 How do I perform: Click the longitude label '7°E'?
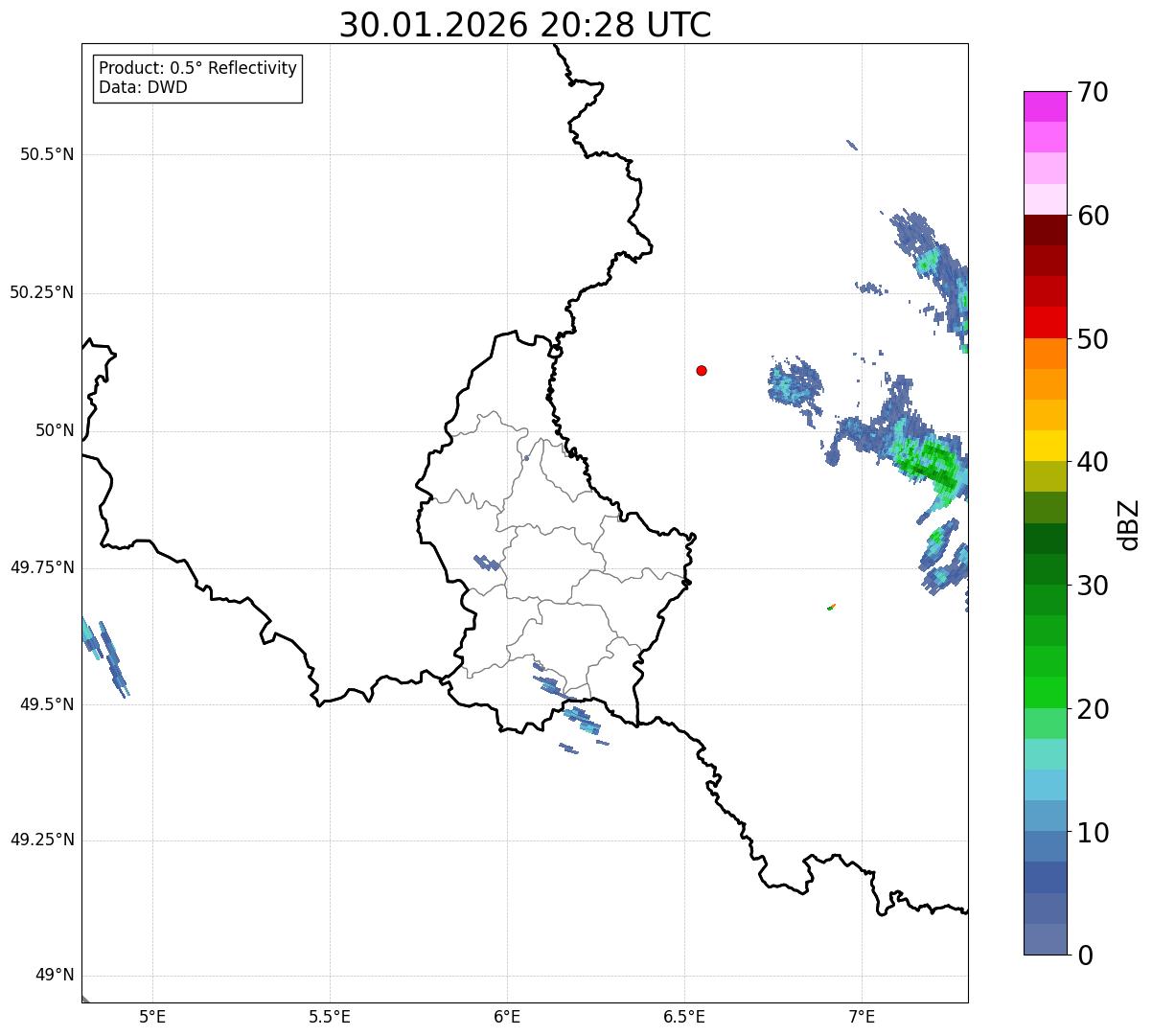click(x=862, y=1017)
